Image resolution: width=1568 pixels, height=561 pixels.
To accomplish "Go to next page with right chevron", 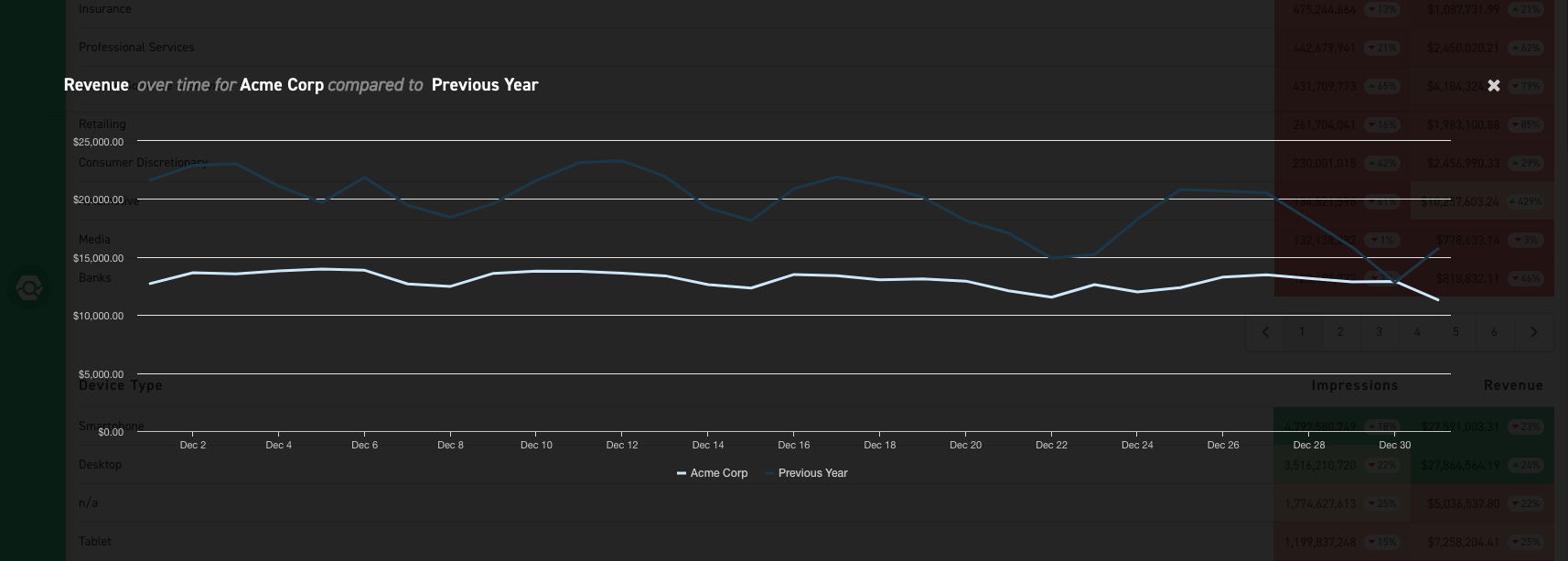I will coord(1534,332).
